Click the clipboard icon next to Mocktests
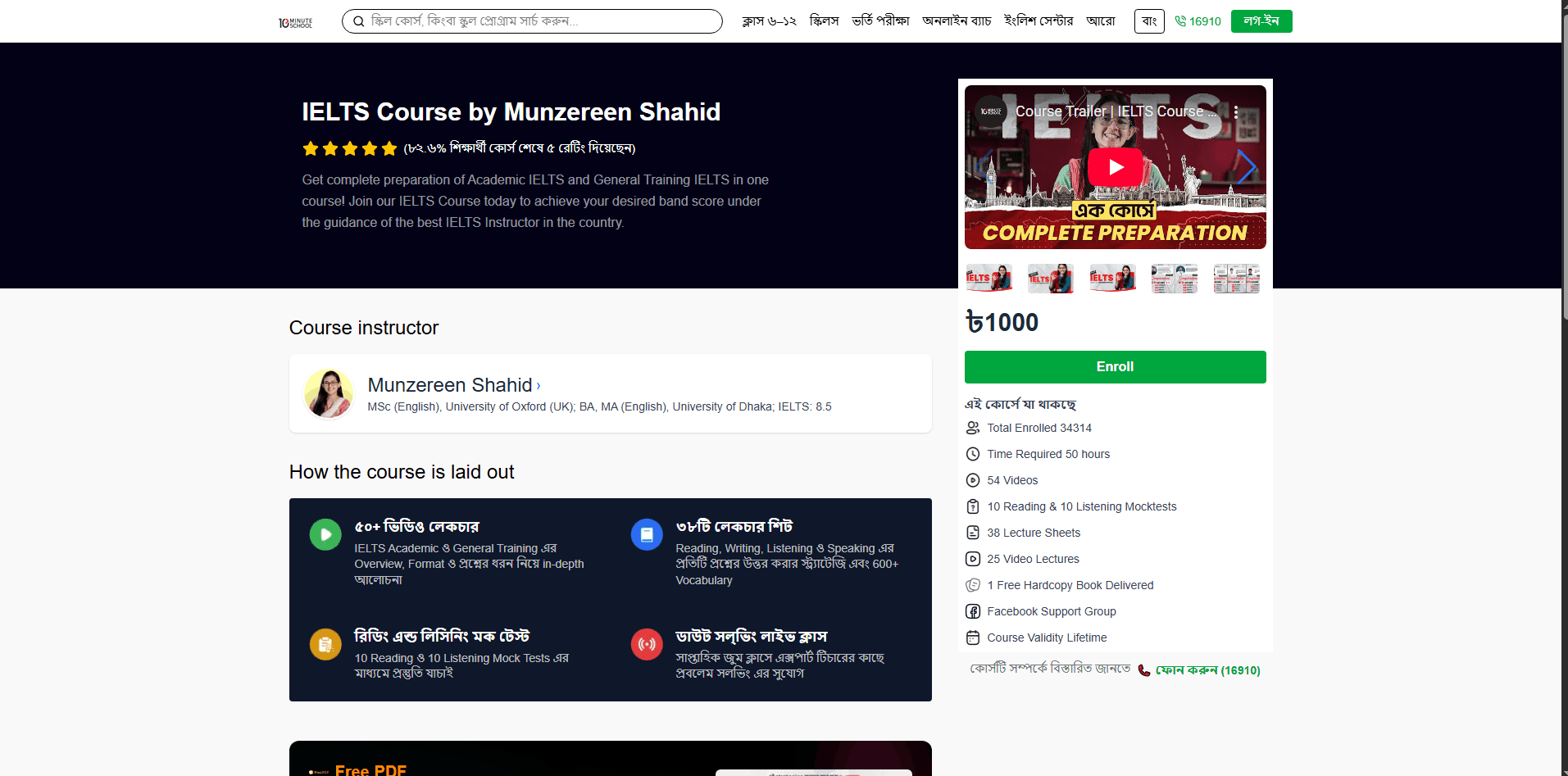Viewport: 1568px width, 776px height. pyautogui.click(x=973, y=506)
